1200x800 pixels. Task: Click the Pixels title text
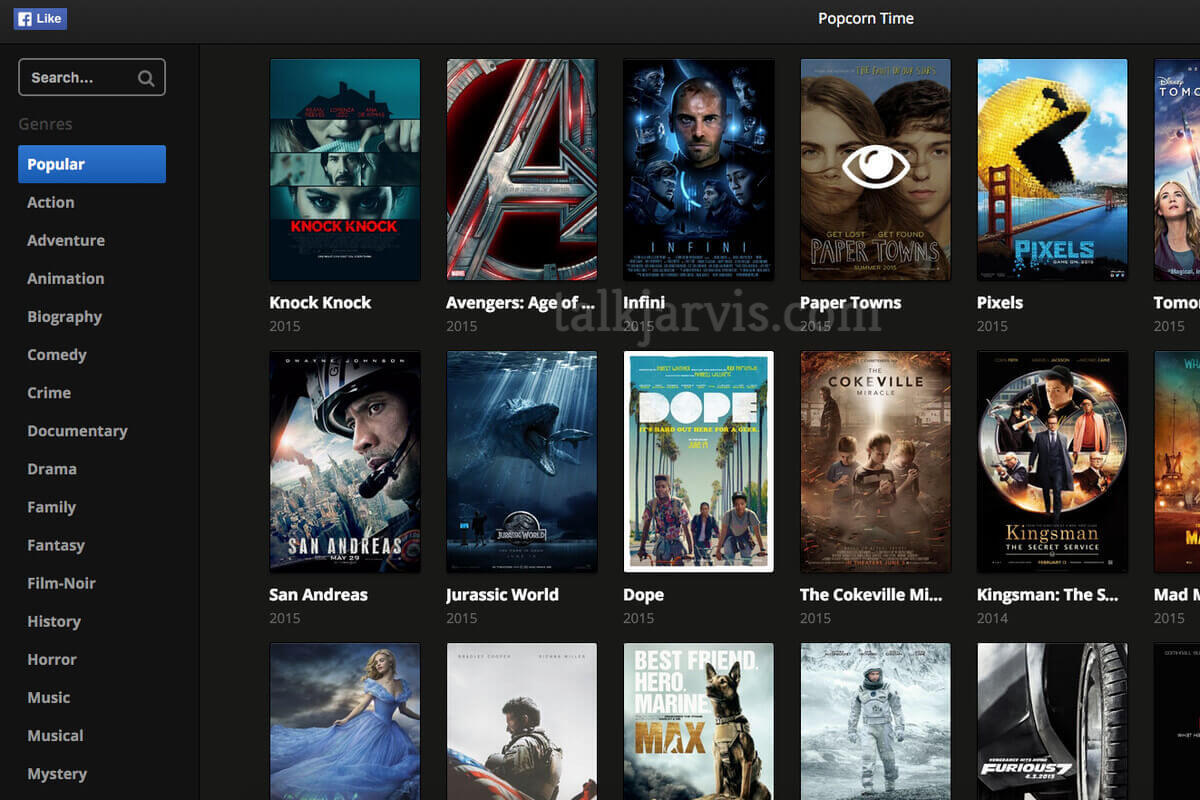1000,302
